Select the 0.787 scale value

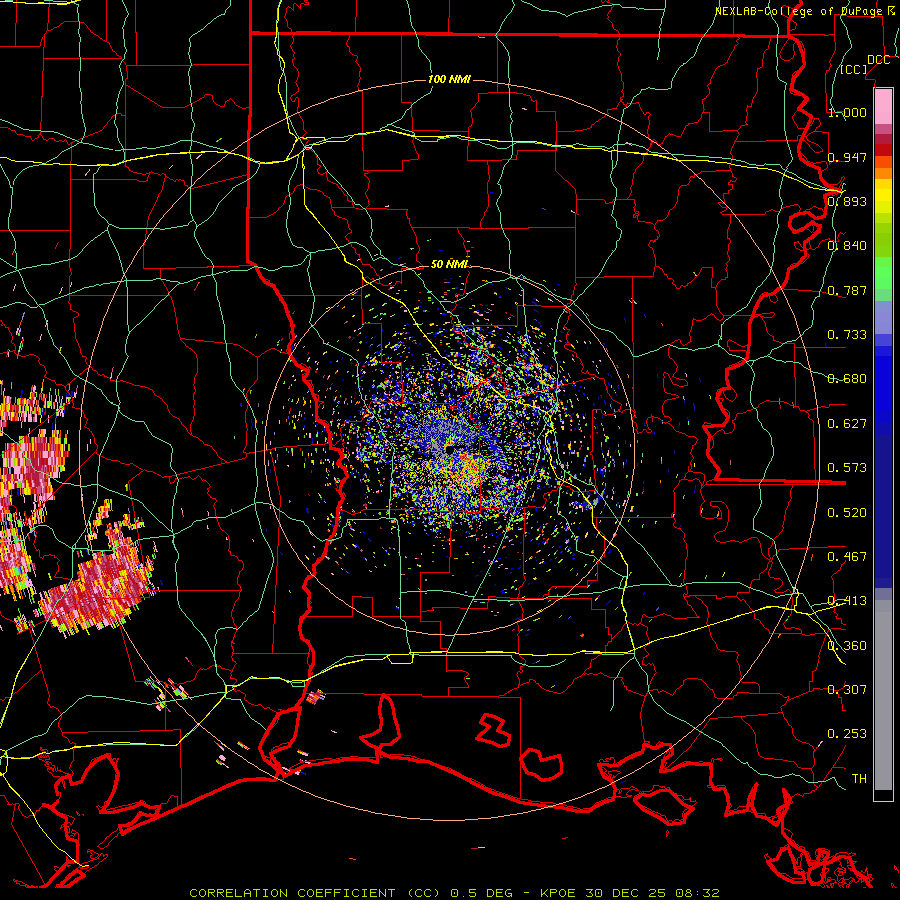[x=847, y=290]
